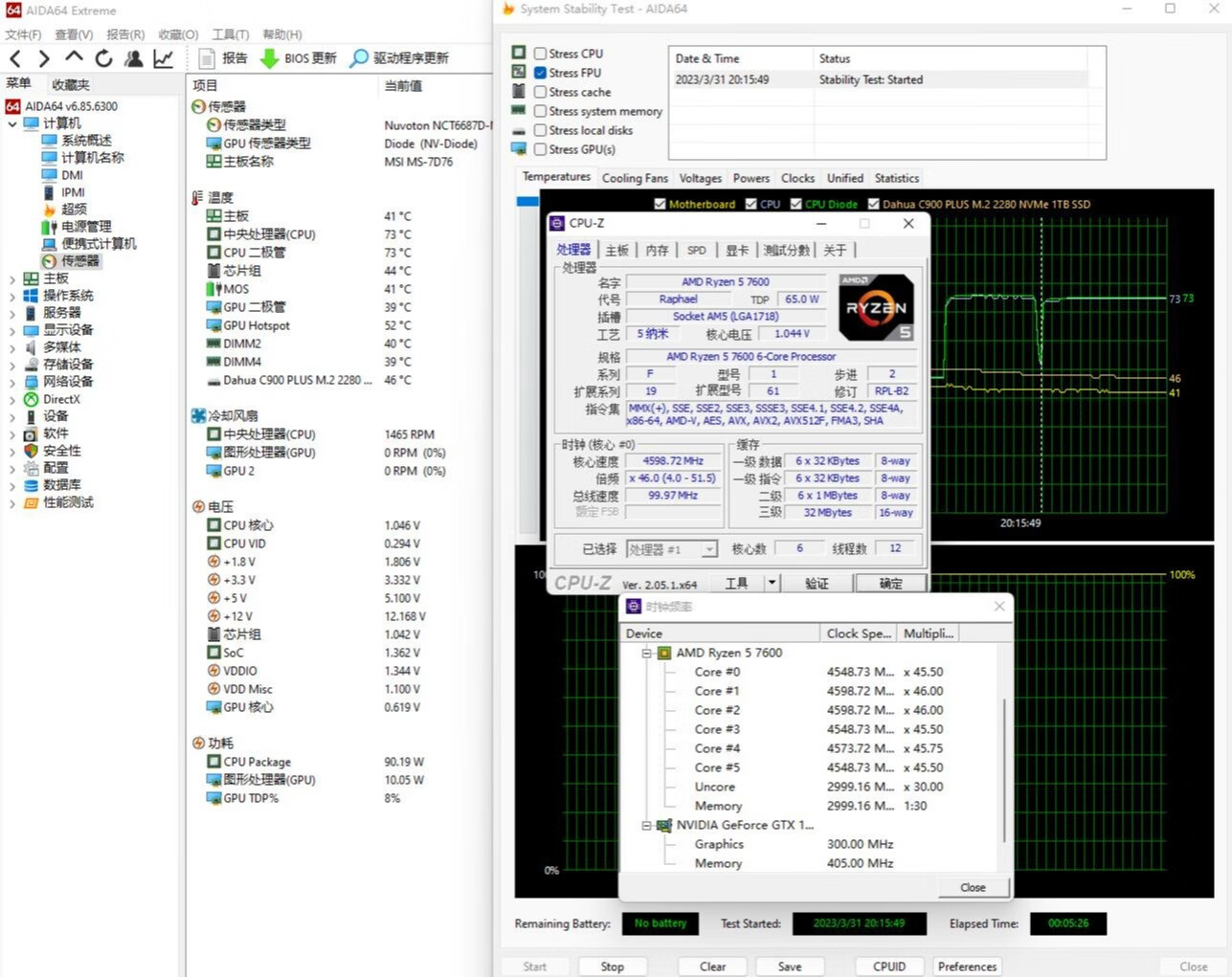Click the forward arrow in AIDA64 toolbar

click(x=44, y=58)
